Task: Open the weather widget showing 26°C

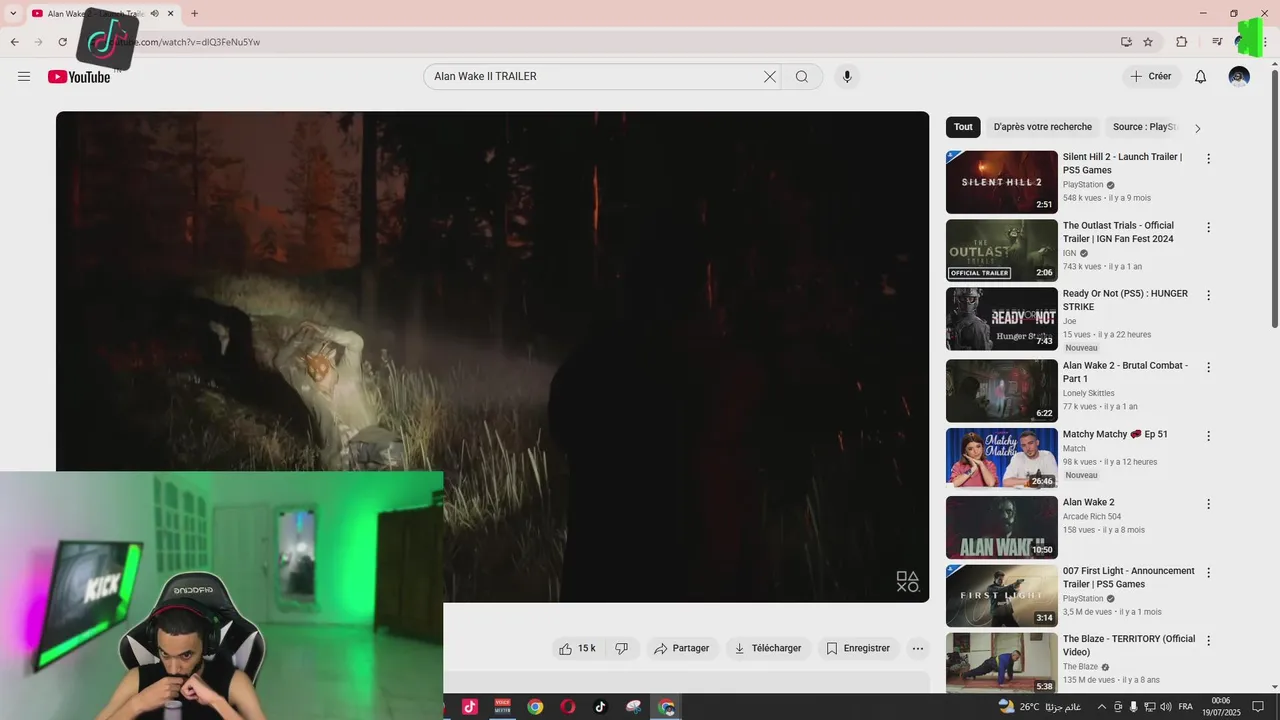Action: (x=1040, y=707)
